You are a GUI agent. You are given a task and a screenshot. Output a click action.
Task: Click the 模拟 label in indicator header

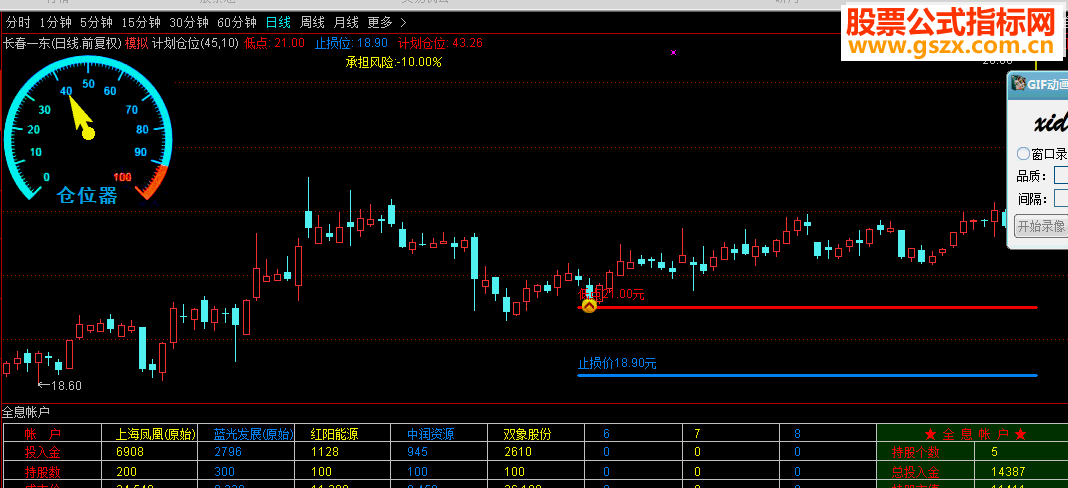pyautogui.click(x=136, y=43)
